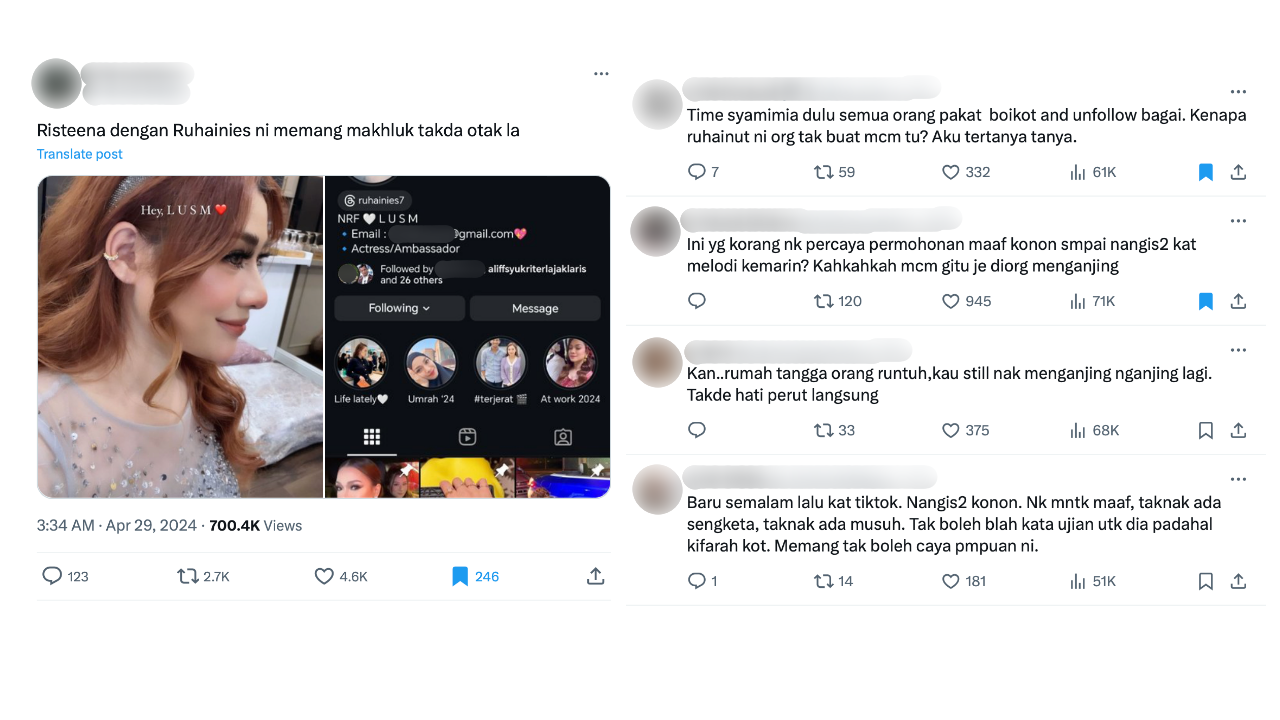Select the Umrah '24 story highlight

[x=431, y=371]
